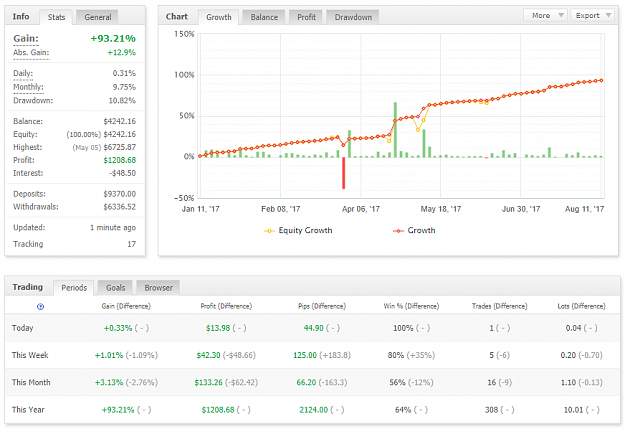The height and width of the screenshot is (429, 625).
Task: Click the Monthly label
Action: point(28,87)
